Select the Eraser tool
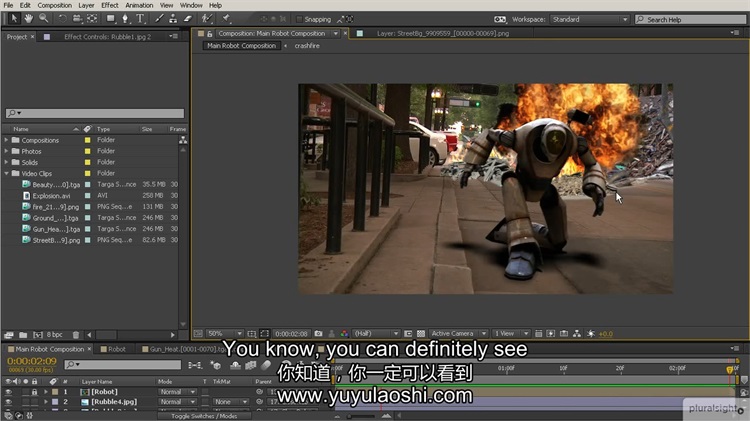750x421 pixels. point(188,19)
